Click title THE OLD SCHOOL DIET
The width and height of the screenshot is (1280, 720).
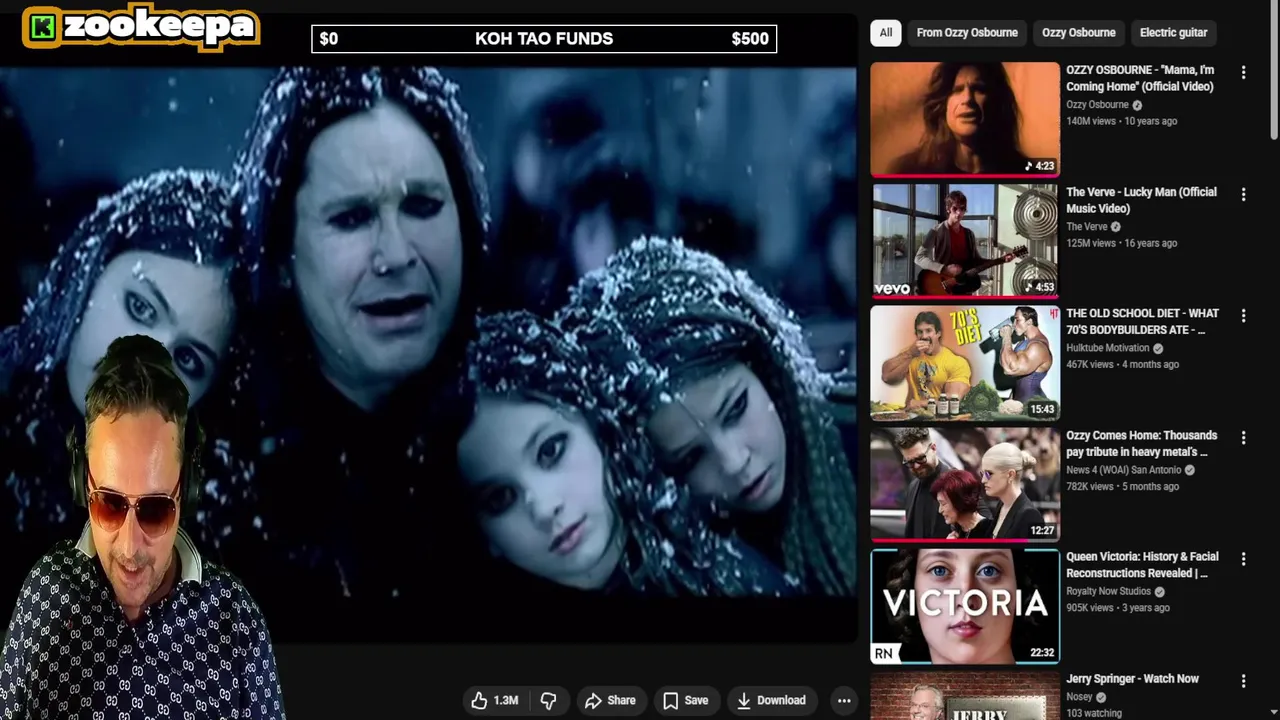click(1142, 321)
